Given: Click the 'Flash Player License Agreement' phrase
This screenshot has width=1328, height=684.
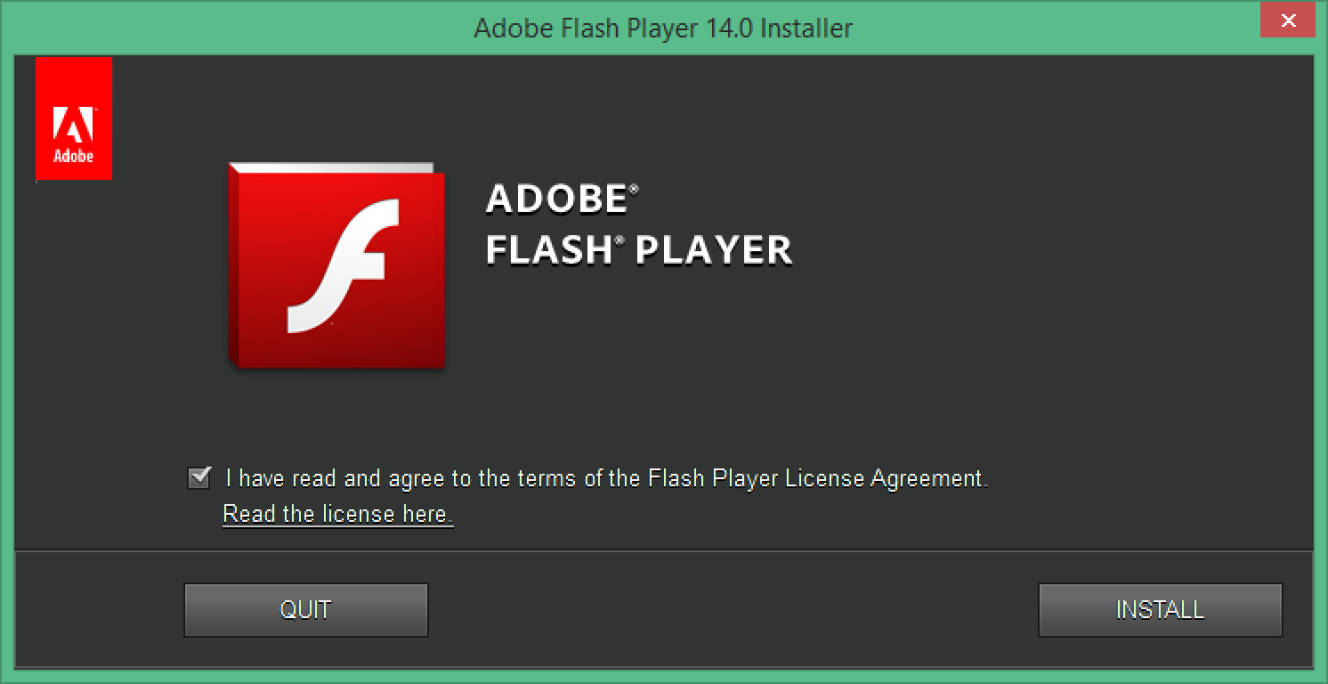Looking at the screenshot, I should pos(816,478).
